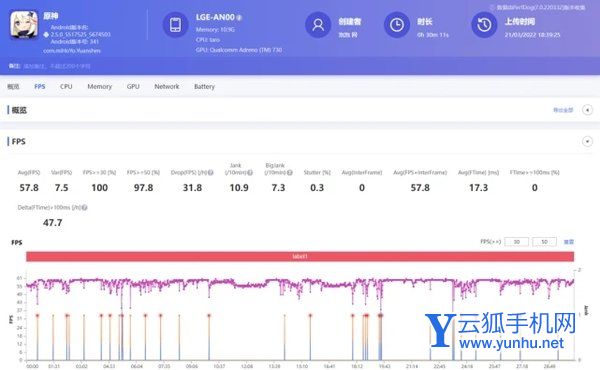Click the help icon beside Delta(FTime)>100ms
Screen dimensions: 600x370
pos(85,207)
